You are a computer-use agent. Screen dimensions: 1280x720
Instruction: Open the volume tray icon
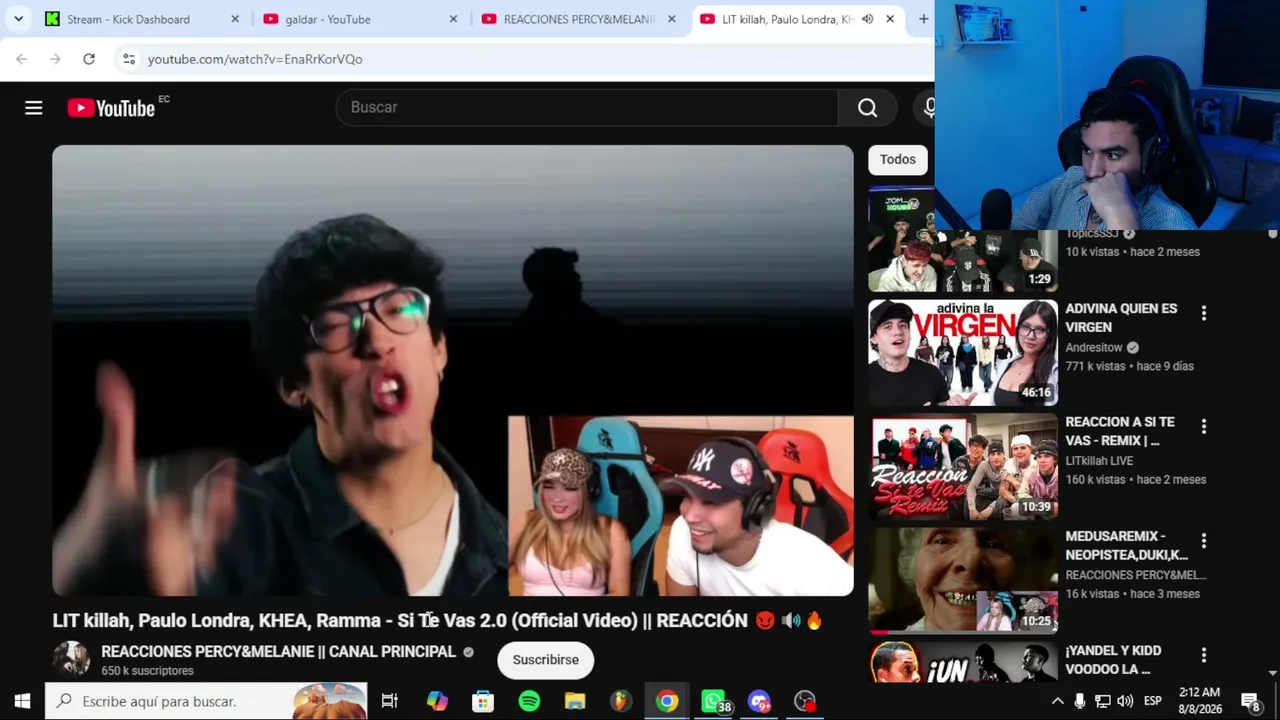tap(1125, 701)
